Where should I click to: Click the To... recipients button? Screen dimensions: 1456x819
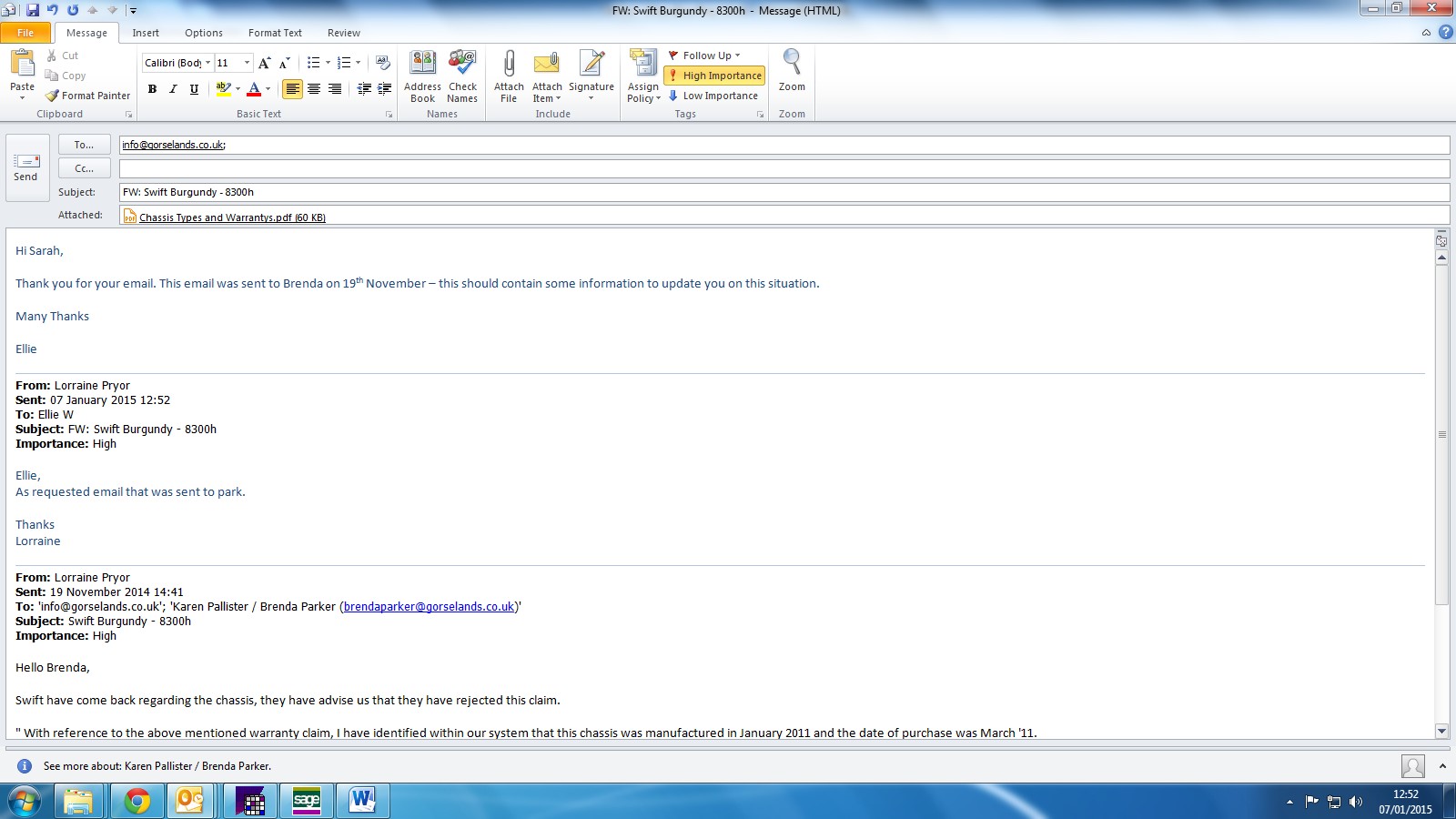point(85,145)
